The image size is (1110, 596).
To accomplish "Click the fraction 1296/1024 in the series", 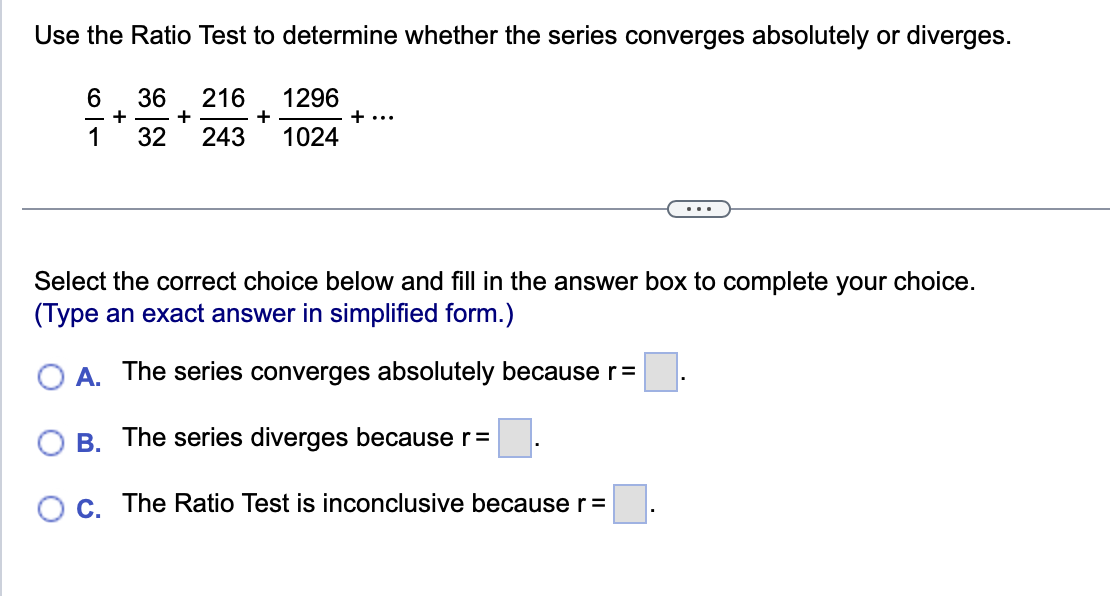I will click(x=311, y=117).
